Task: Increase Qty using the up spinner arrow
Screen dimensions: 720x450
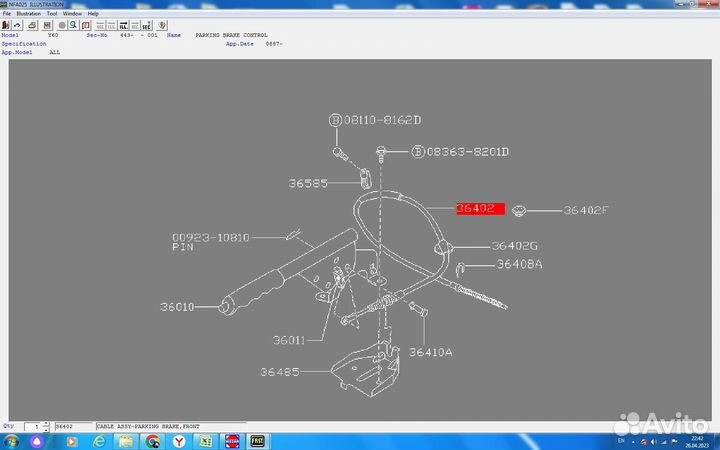Action: click(43, 424)
